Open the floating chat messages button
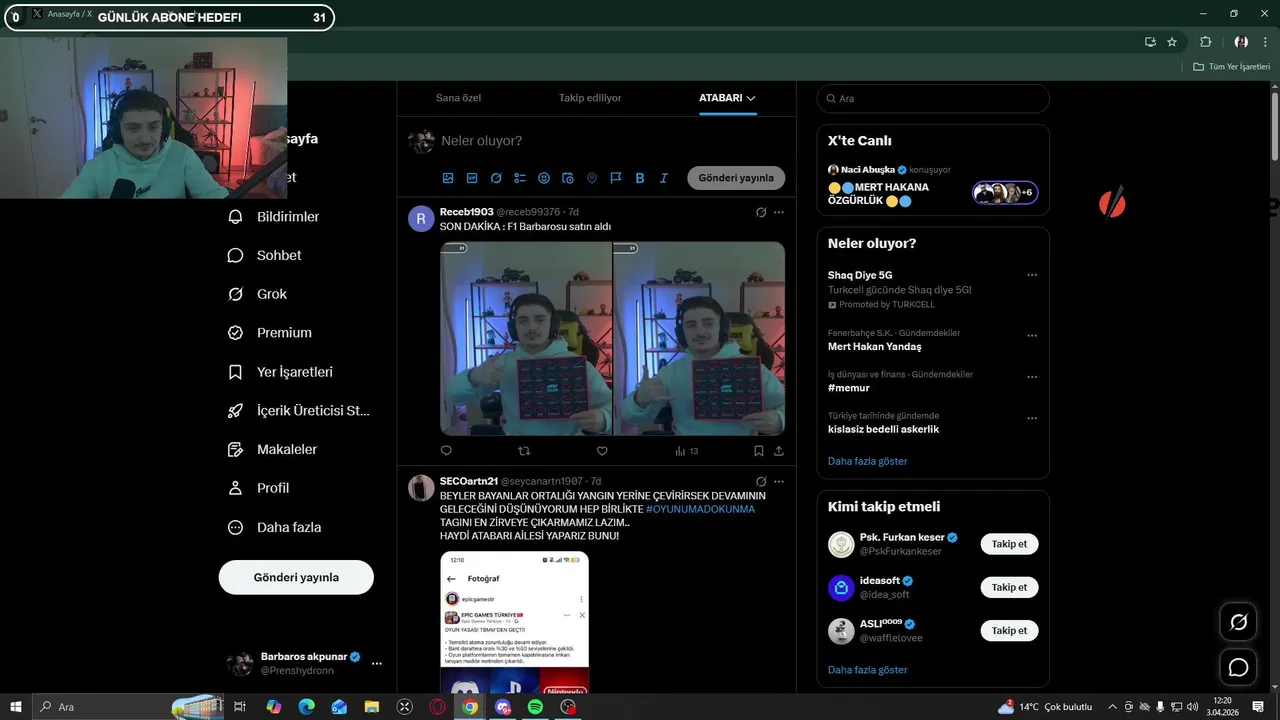 click(1238, 667)
